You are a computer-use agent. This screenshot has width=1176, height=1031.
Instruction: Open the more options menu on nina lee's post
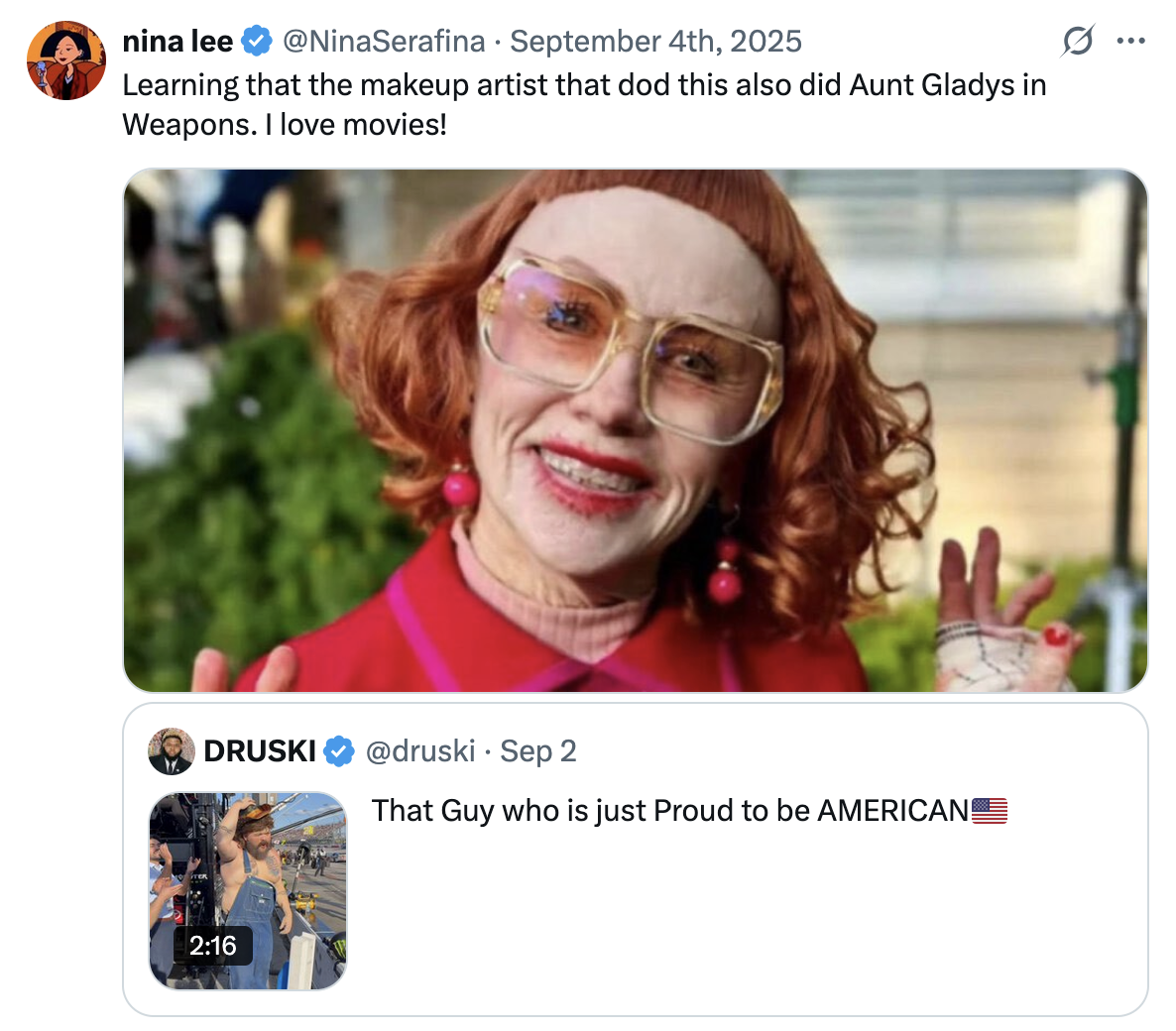pos(1131,41)
